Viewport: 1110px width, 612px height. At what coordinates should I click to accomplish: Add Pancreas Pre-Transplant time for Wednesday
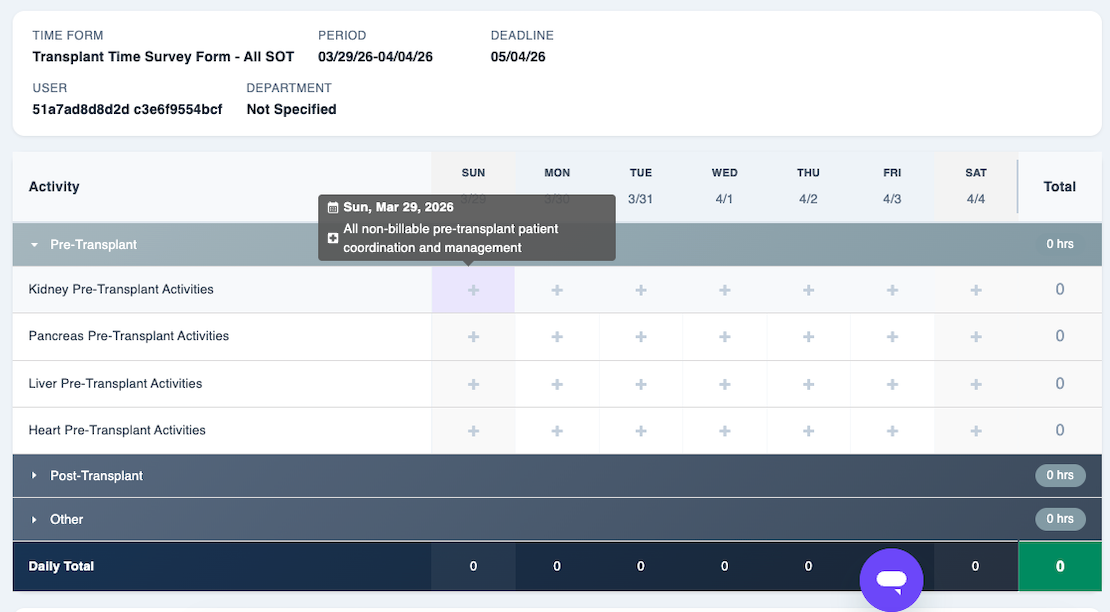point(724,337)
